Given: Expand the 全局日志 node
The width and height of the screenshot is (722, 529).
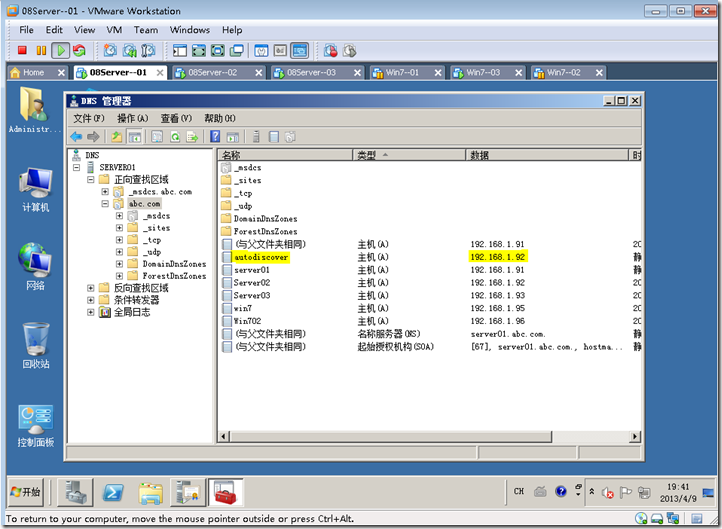Looking at the screenshot, I should coord(91,312).
